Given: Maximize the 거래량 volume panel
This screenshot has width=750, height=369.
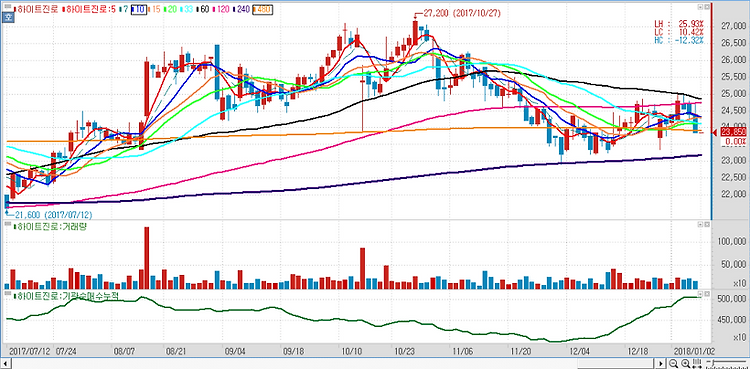Looking at the screenshot, I should [701, 224].
